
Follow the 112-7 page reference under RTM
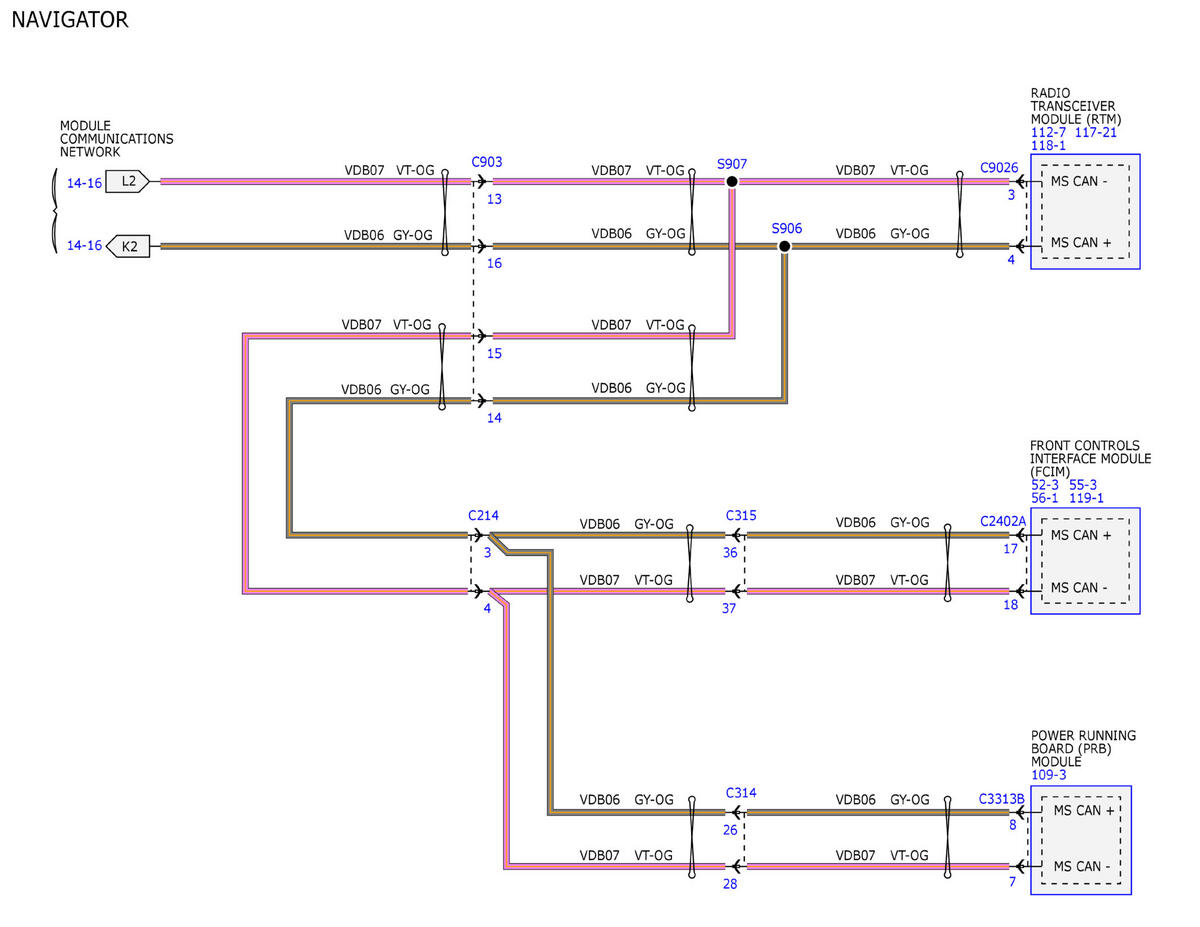tap(1048, 132)
